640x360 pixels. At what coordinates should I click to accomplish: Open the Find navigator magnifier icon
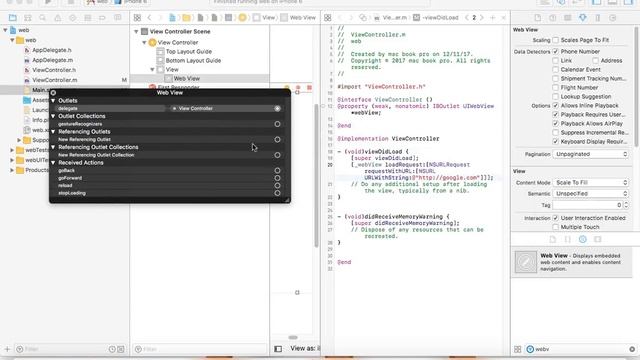tap(42, 18)
